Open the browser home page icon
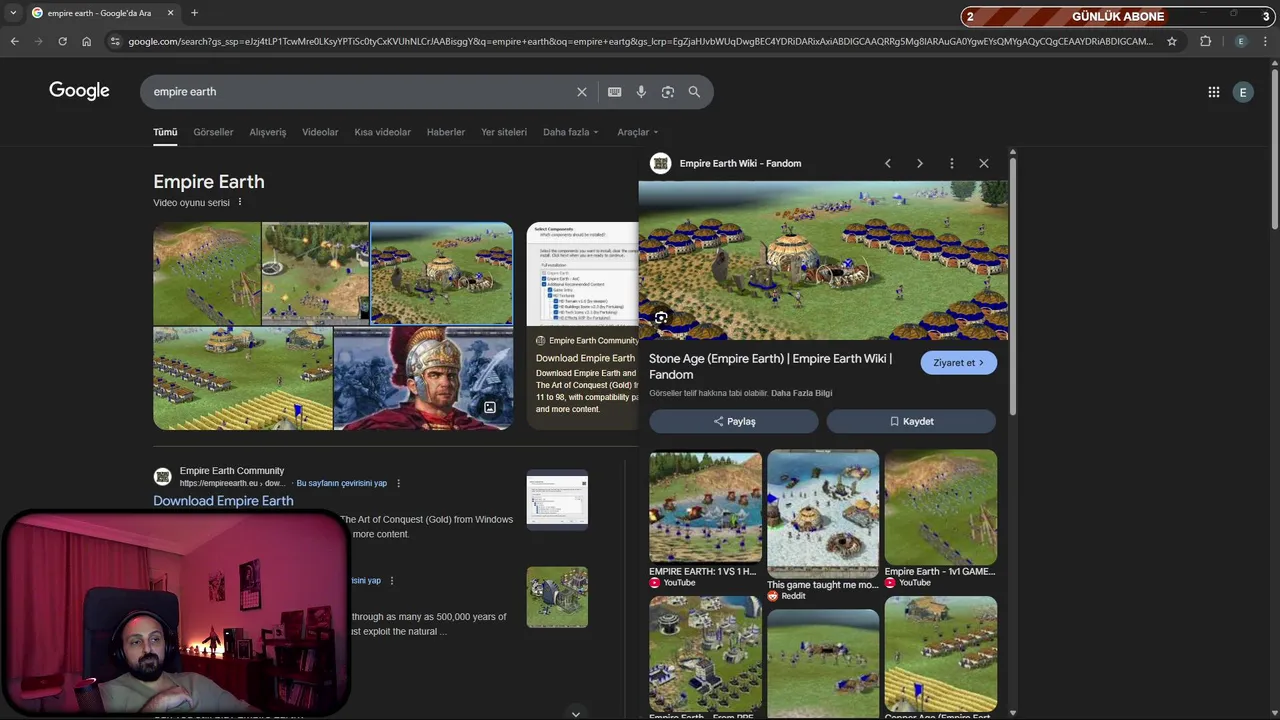Screen dimensions: 1280x720 (x=87, y=41)
